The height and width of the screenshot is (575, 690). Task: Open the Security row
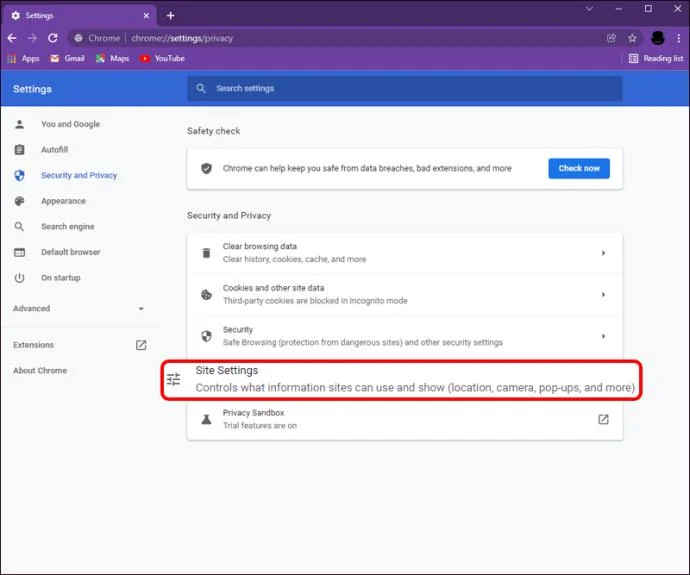[404, 336]
